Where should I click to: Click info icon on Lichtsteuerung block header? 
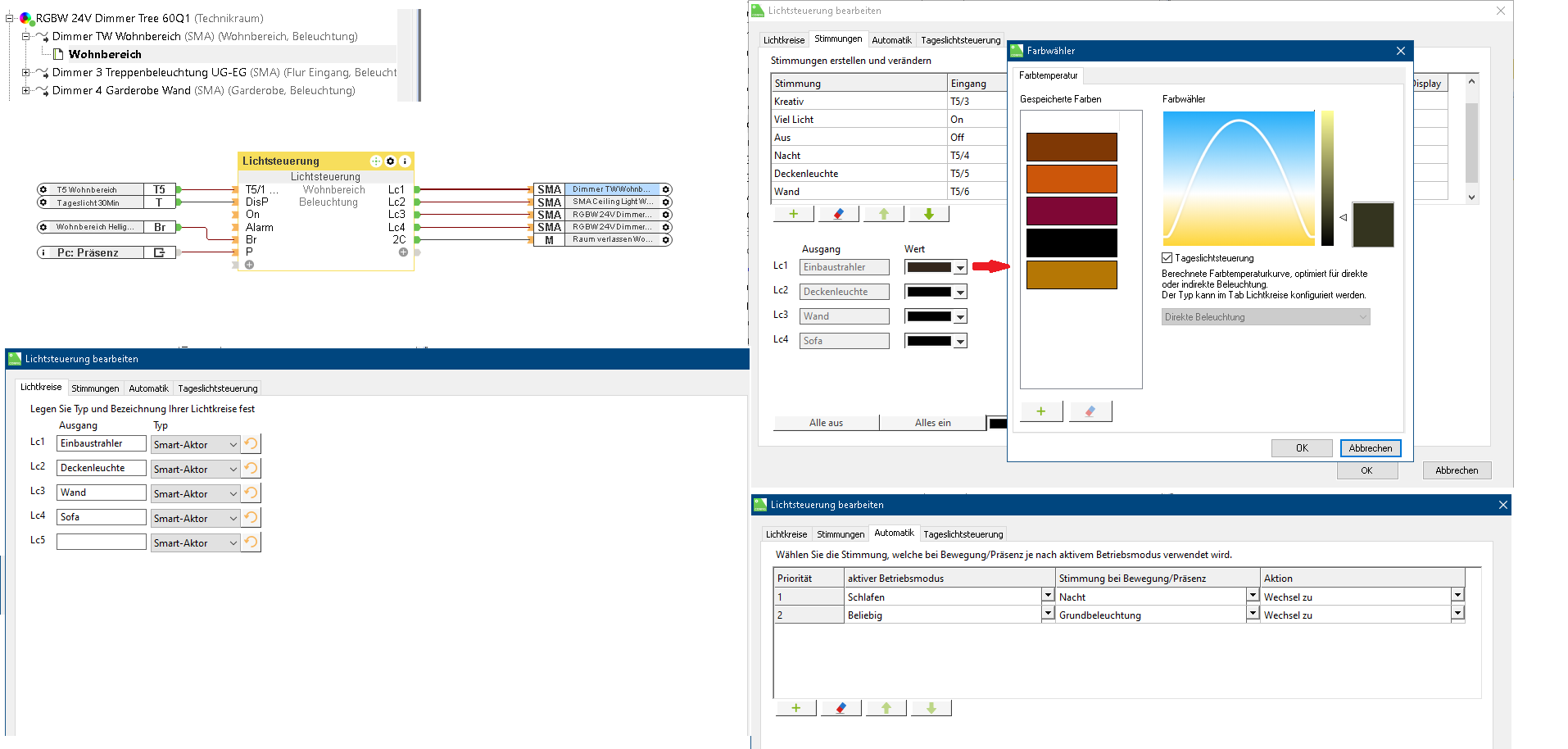coord(405,161)
